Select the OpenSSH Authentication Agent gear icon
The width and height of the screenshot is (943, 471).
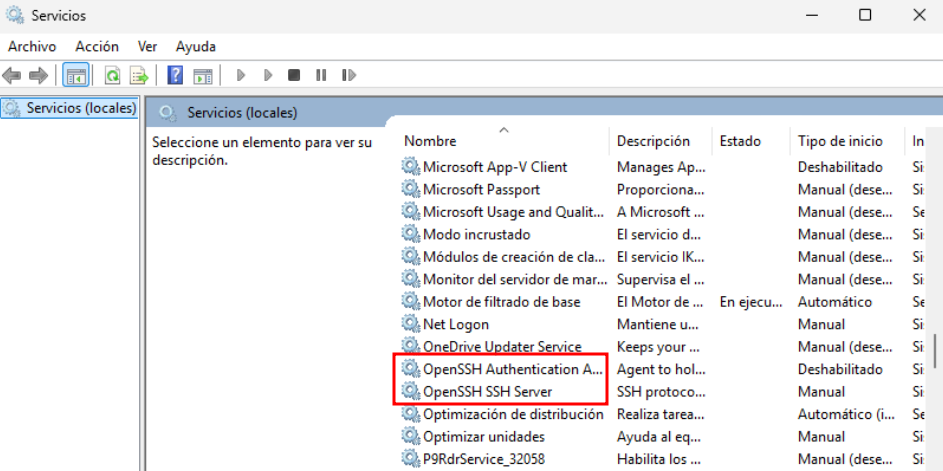click(410, 369)
